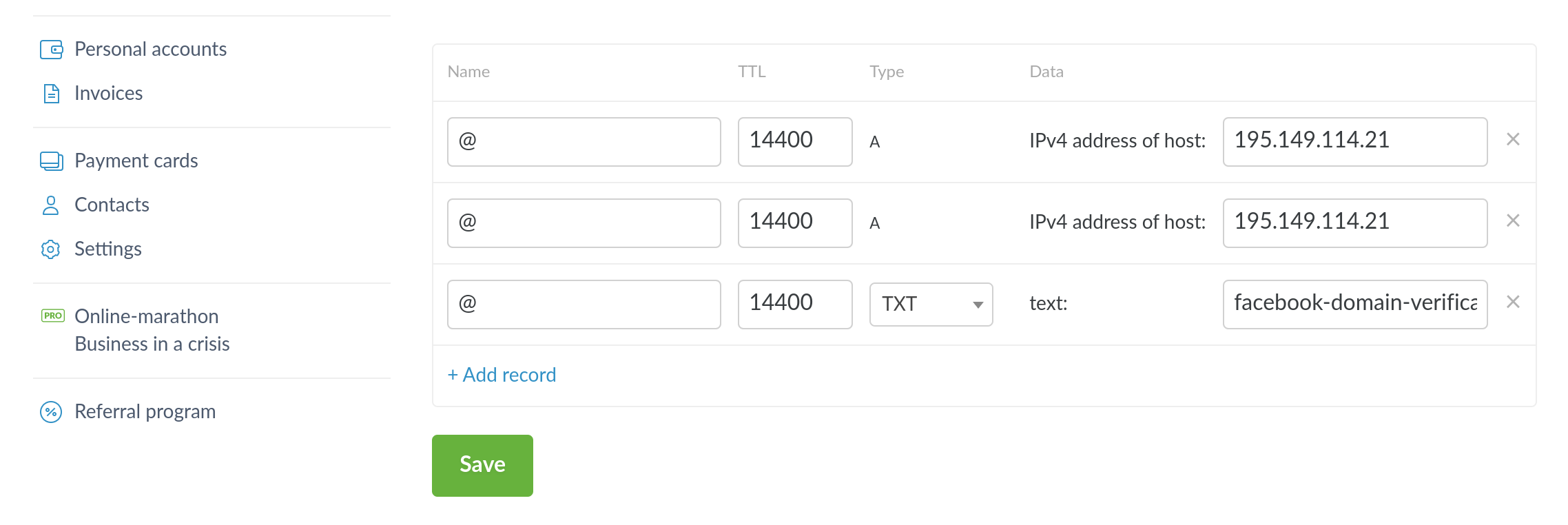This screenshot has height=525, width=1568.
Task: Click the Contacts person icon
Action: 51,205
